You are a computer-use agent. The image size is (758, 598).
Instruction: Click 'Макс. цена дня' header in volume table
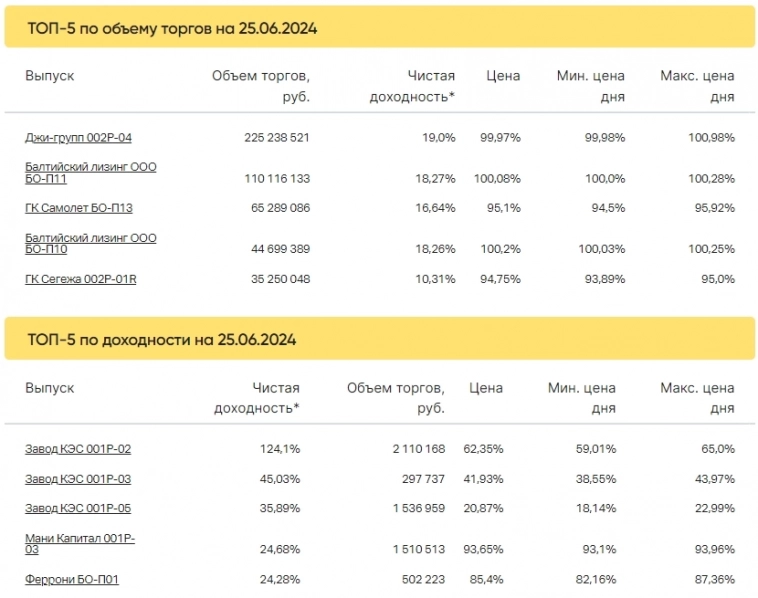tap(697, 86)
